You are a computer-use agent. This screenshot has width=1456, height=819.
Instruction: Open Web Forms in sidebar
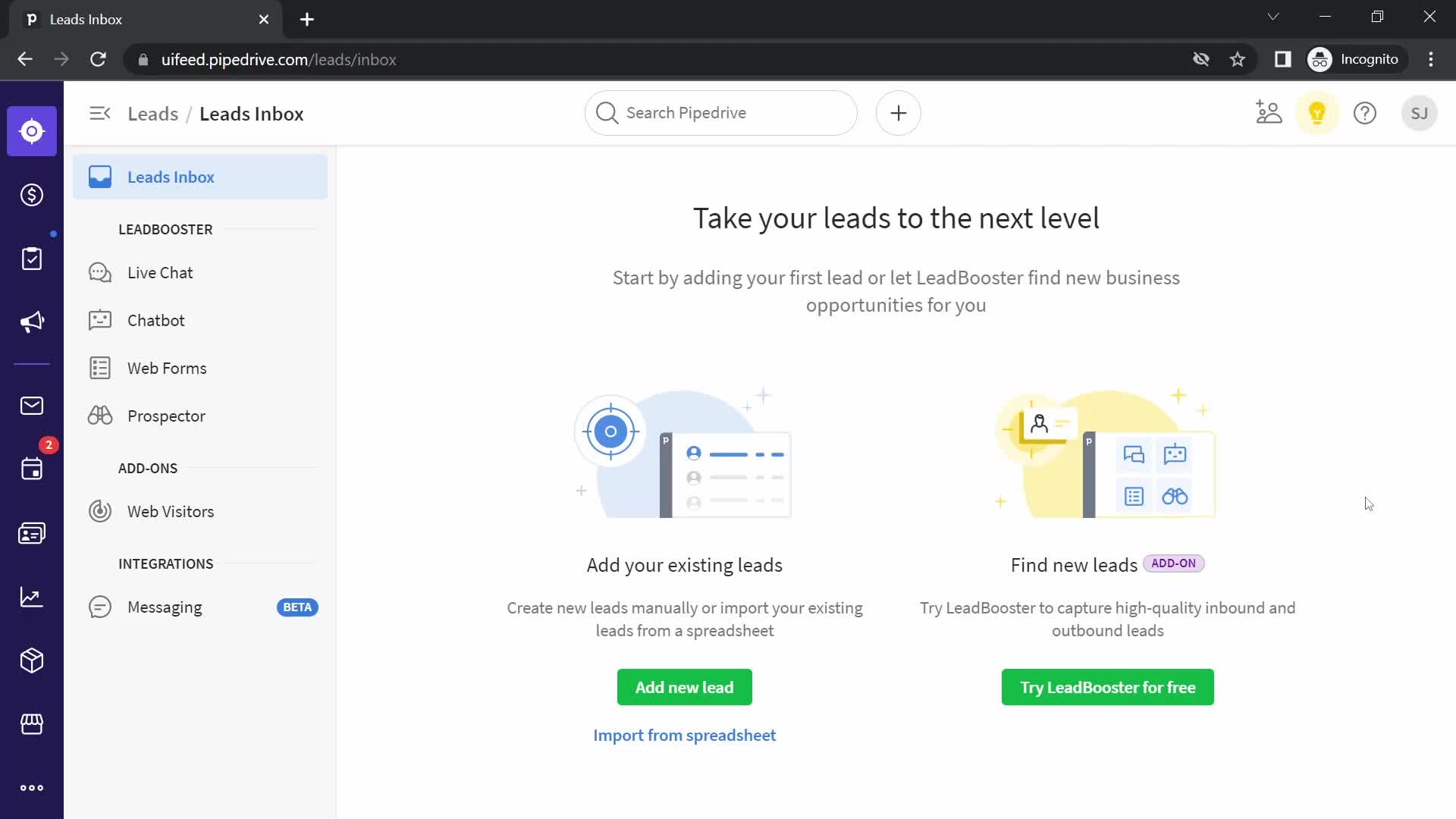[x=200, y=368]
